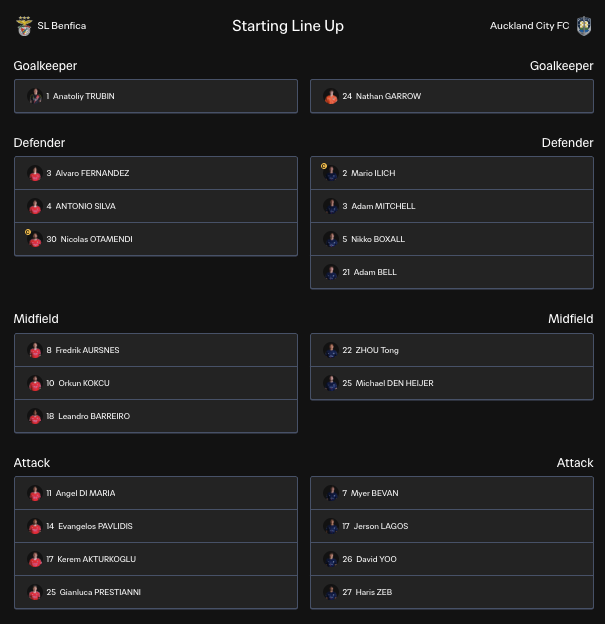This screenshot has width=605, height=624.
Task: Select Zhou Tong in midfield
Action: pyautogui.click(x=452, y=350)
